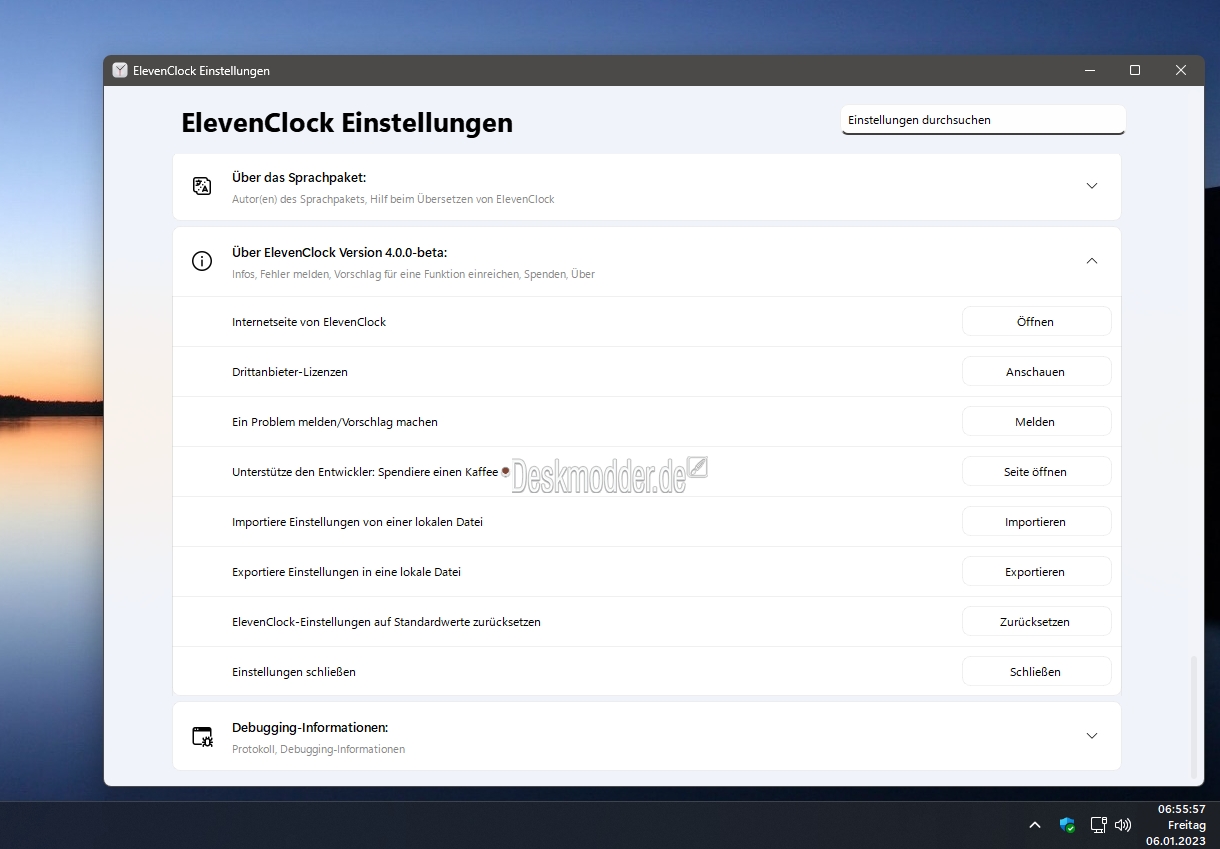Close the ElevenClock Einstellungen window
This screenshot has height=849, width=1220.
click(1181, 70)
